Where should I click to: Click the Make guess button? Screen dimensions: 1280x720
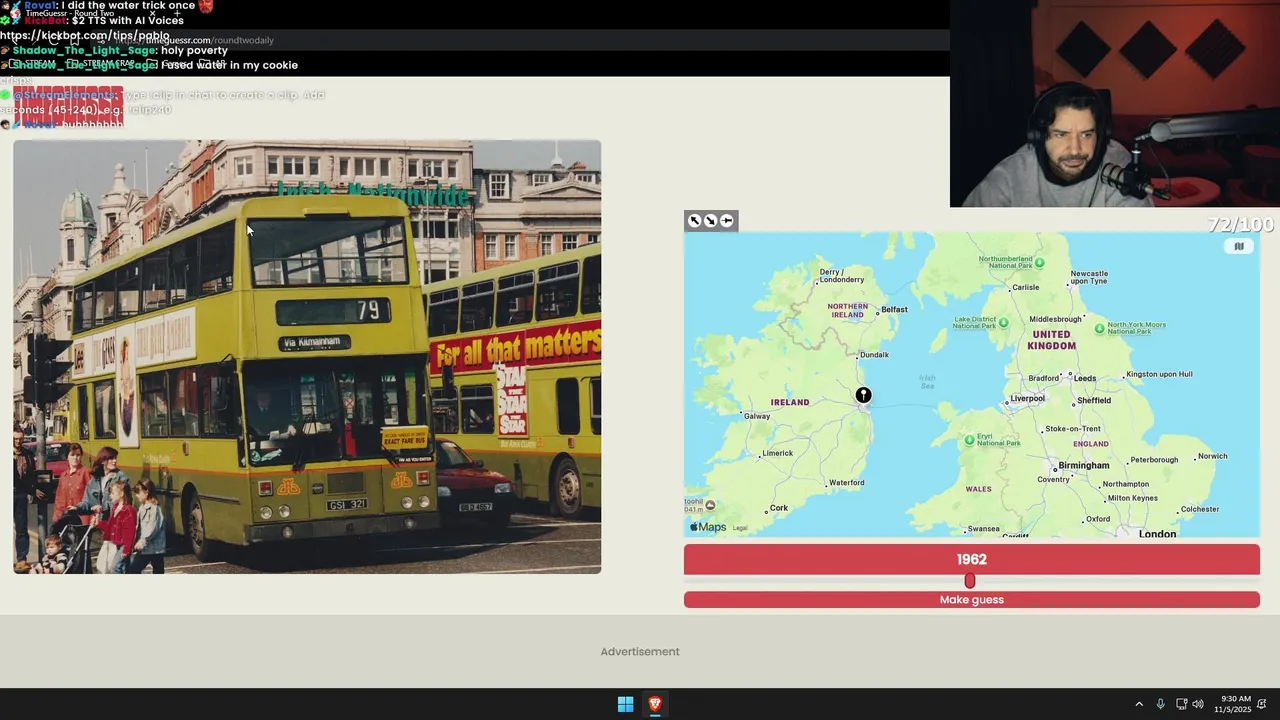(972, 600)
